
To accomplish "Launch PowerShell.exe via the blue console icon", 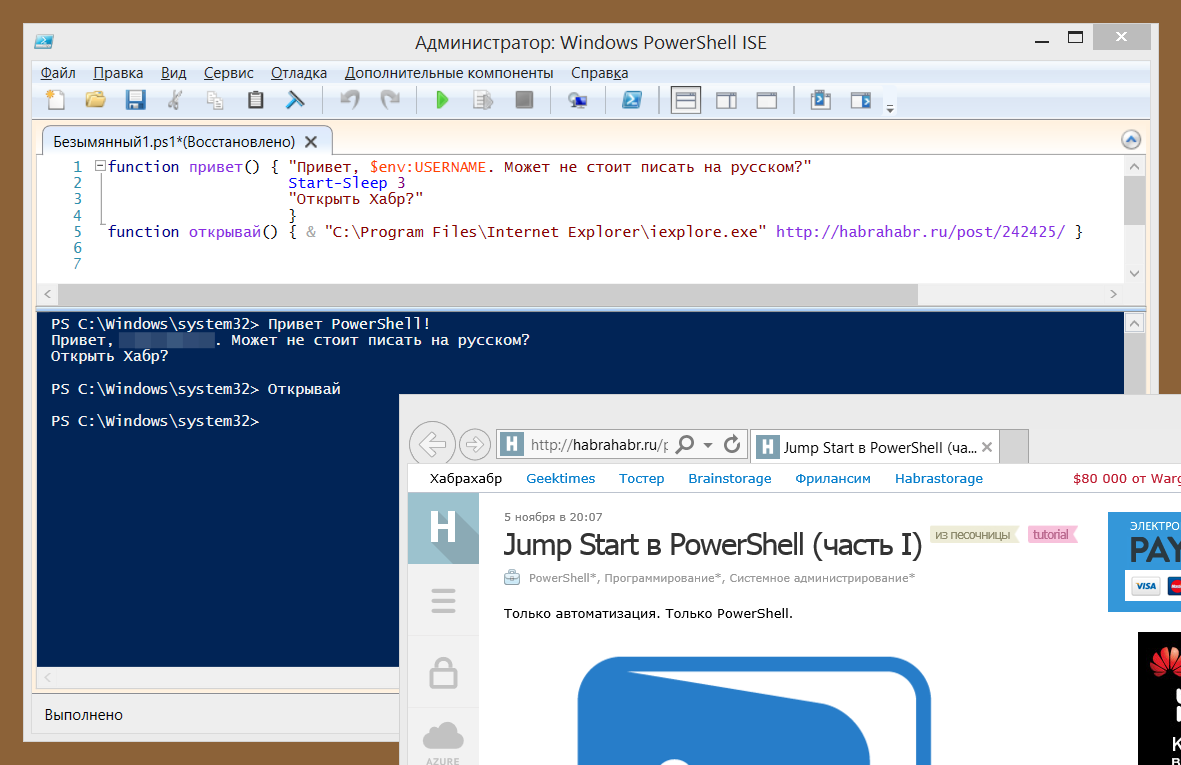I will point(632,100).
